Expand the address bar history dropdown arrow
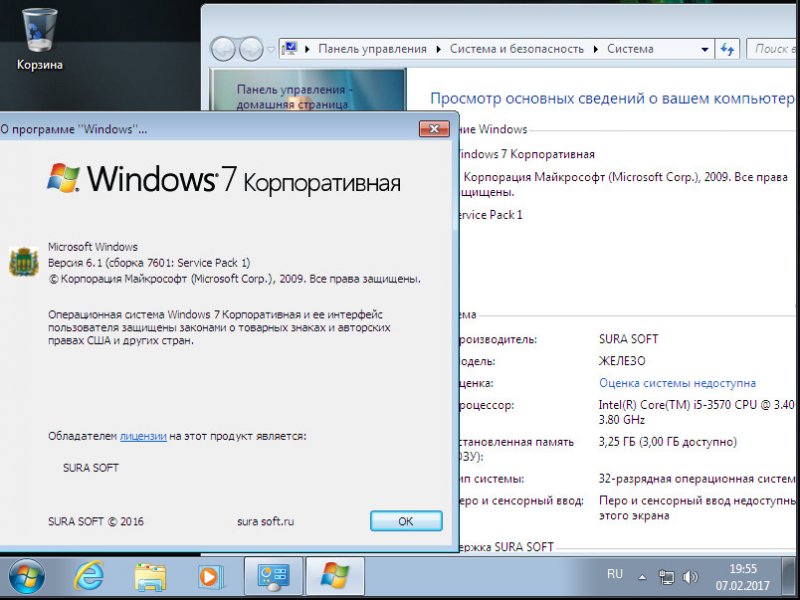The image size is (800, 600). (705, 49)
